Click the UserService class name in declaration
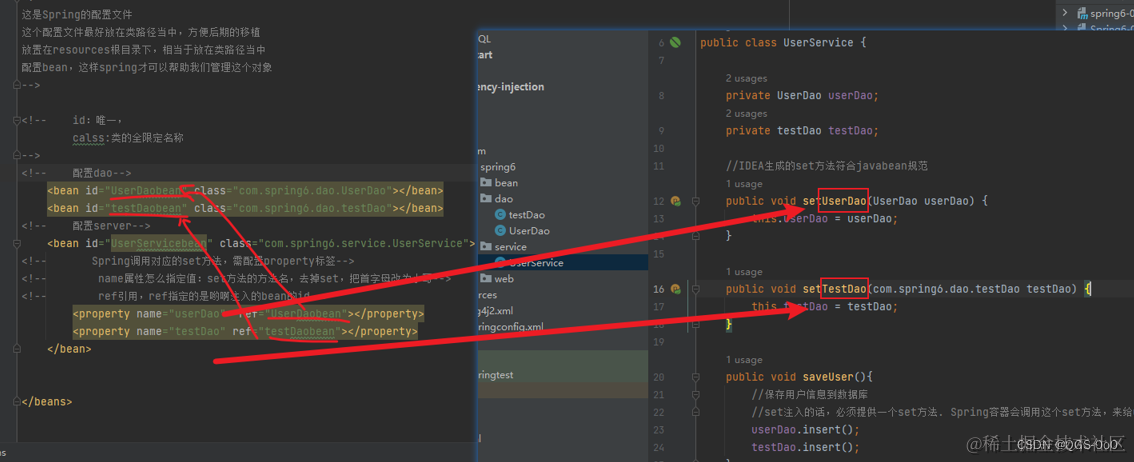 click(x=818, y=43)
